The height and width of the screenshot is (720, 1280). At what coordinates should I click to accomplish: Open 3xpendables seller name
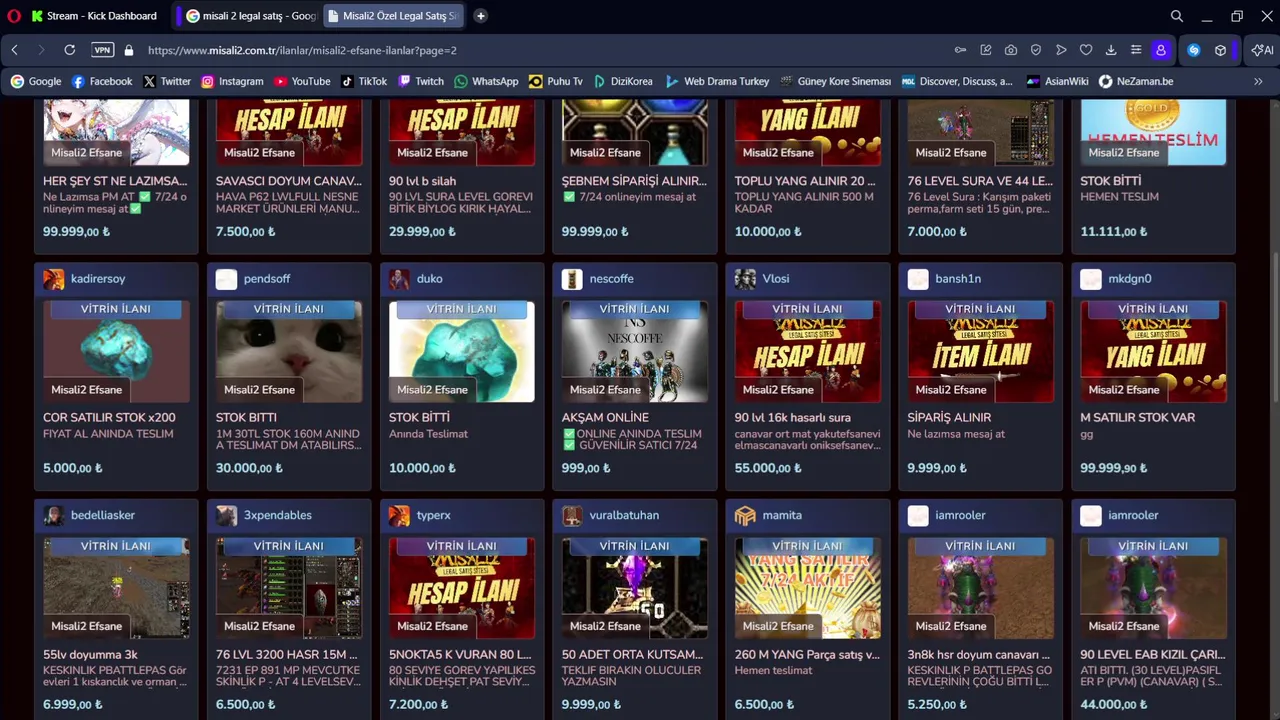click(278, 516)
